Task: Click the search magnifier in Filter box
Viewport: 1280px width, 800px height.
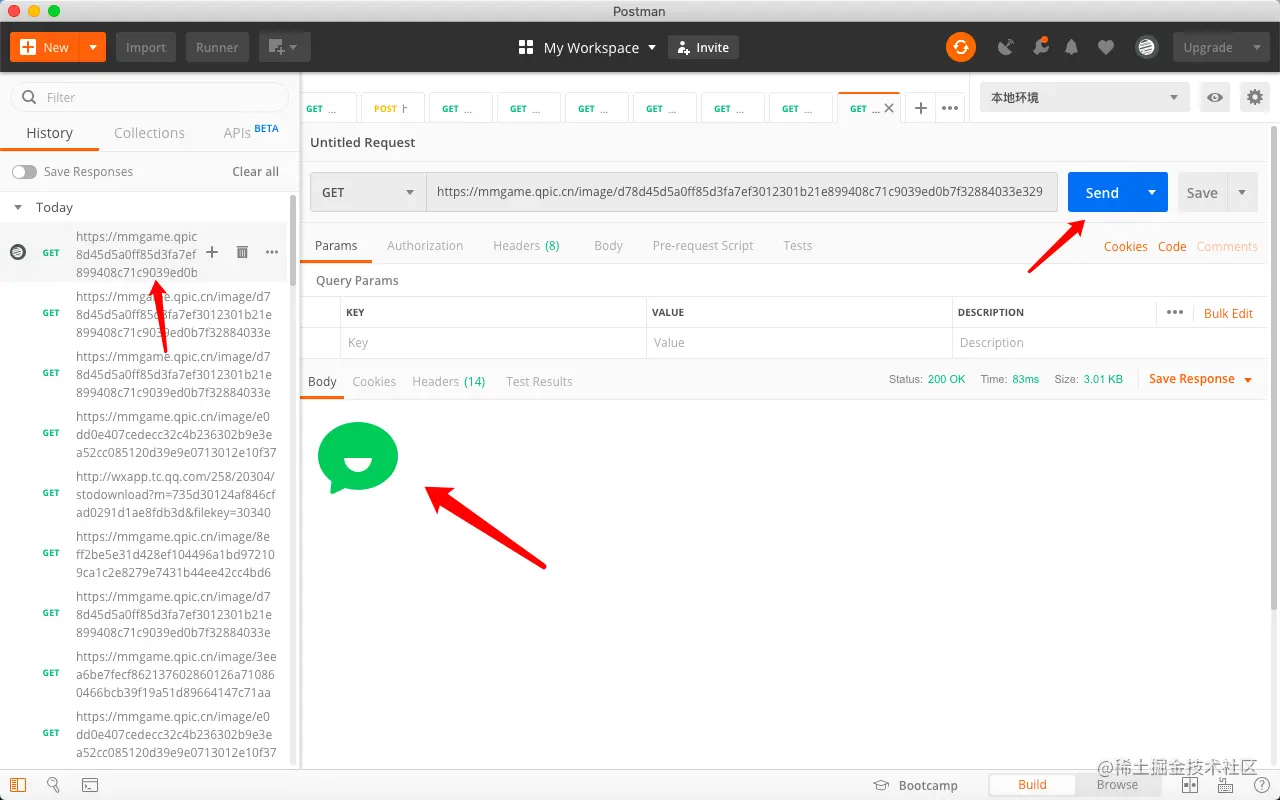Action: pyautogui.click(x=28, y=97)
